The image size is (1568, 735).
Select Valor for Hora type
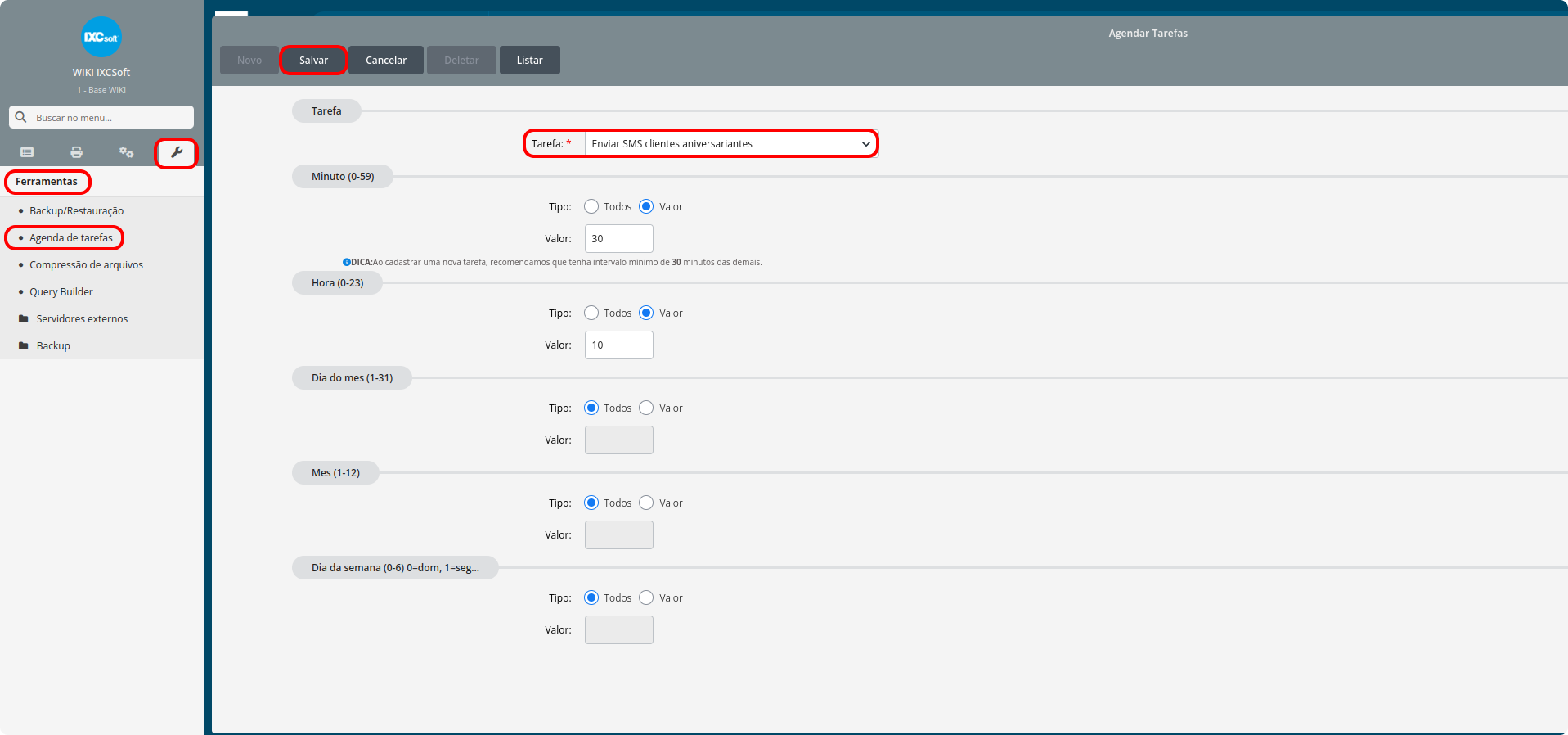[x=646, y=313]
